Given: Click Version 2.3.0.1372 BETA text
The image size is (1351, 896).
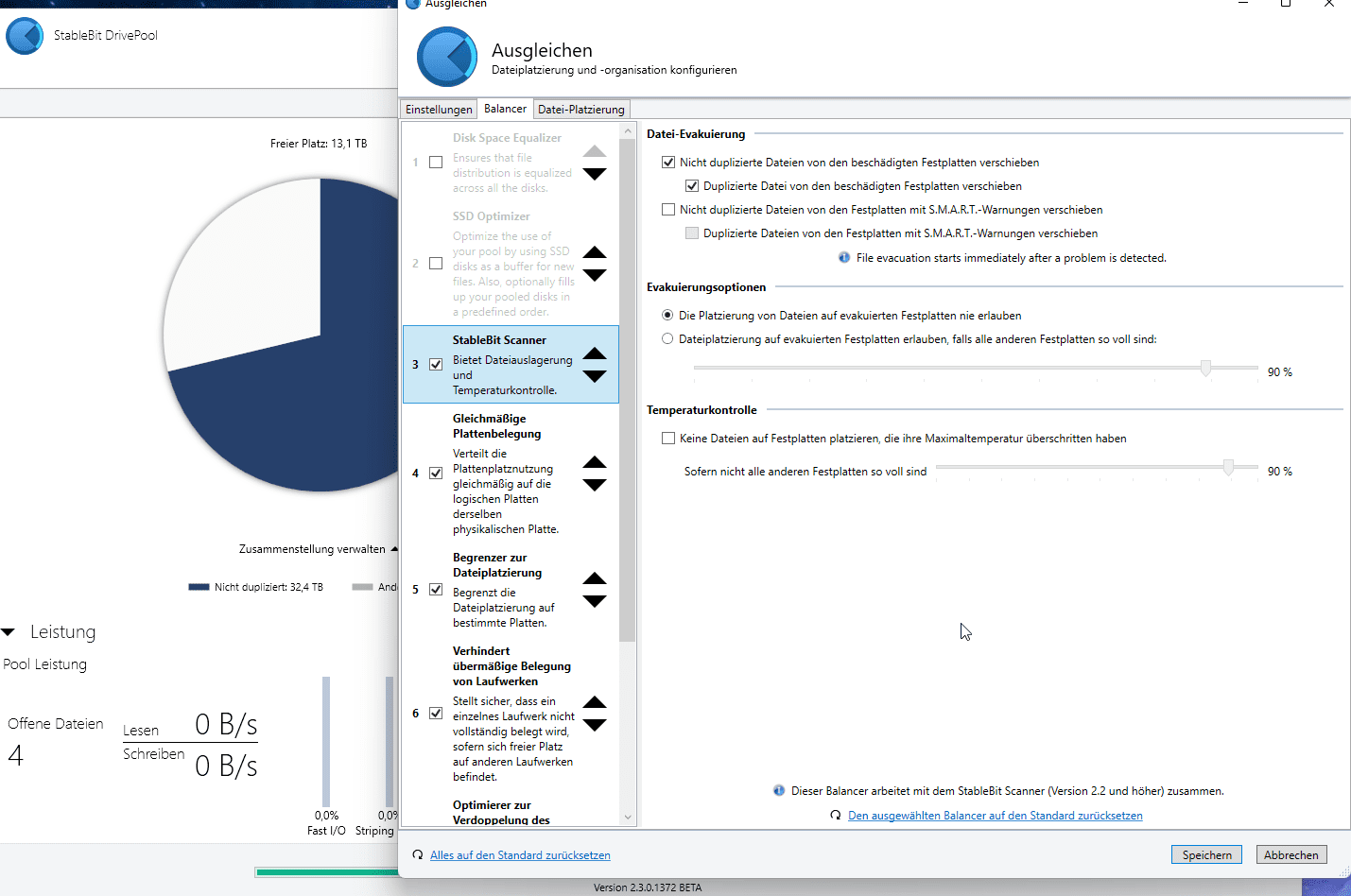Looking at the screenshot, I should coord(648,887).
